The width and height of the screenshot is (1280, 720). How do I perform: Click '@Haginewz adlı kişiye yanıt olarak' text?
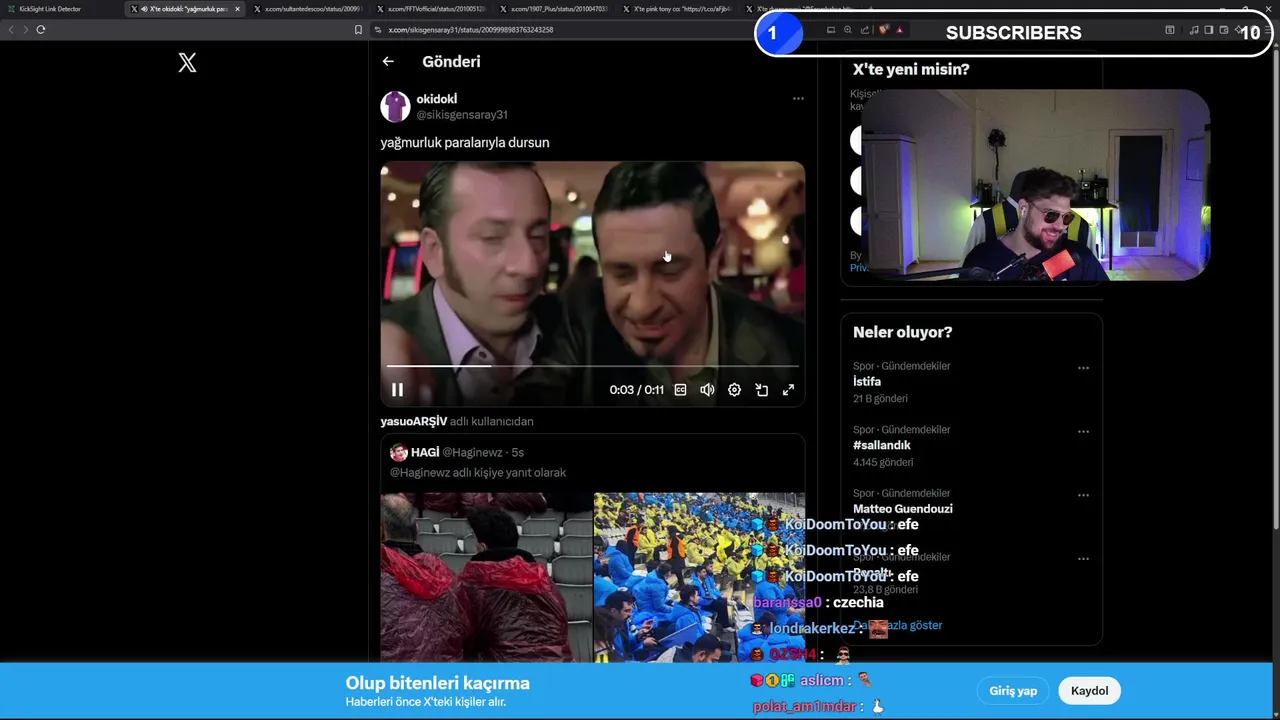pos(478,473)
